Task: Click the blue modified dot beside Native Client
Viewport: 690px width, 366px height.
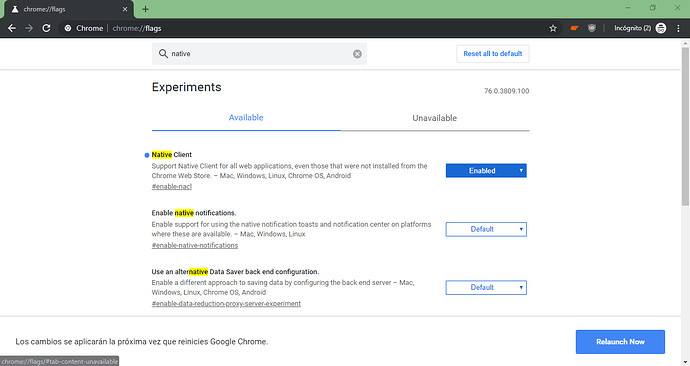Action: (x=147, y=155)
